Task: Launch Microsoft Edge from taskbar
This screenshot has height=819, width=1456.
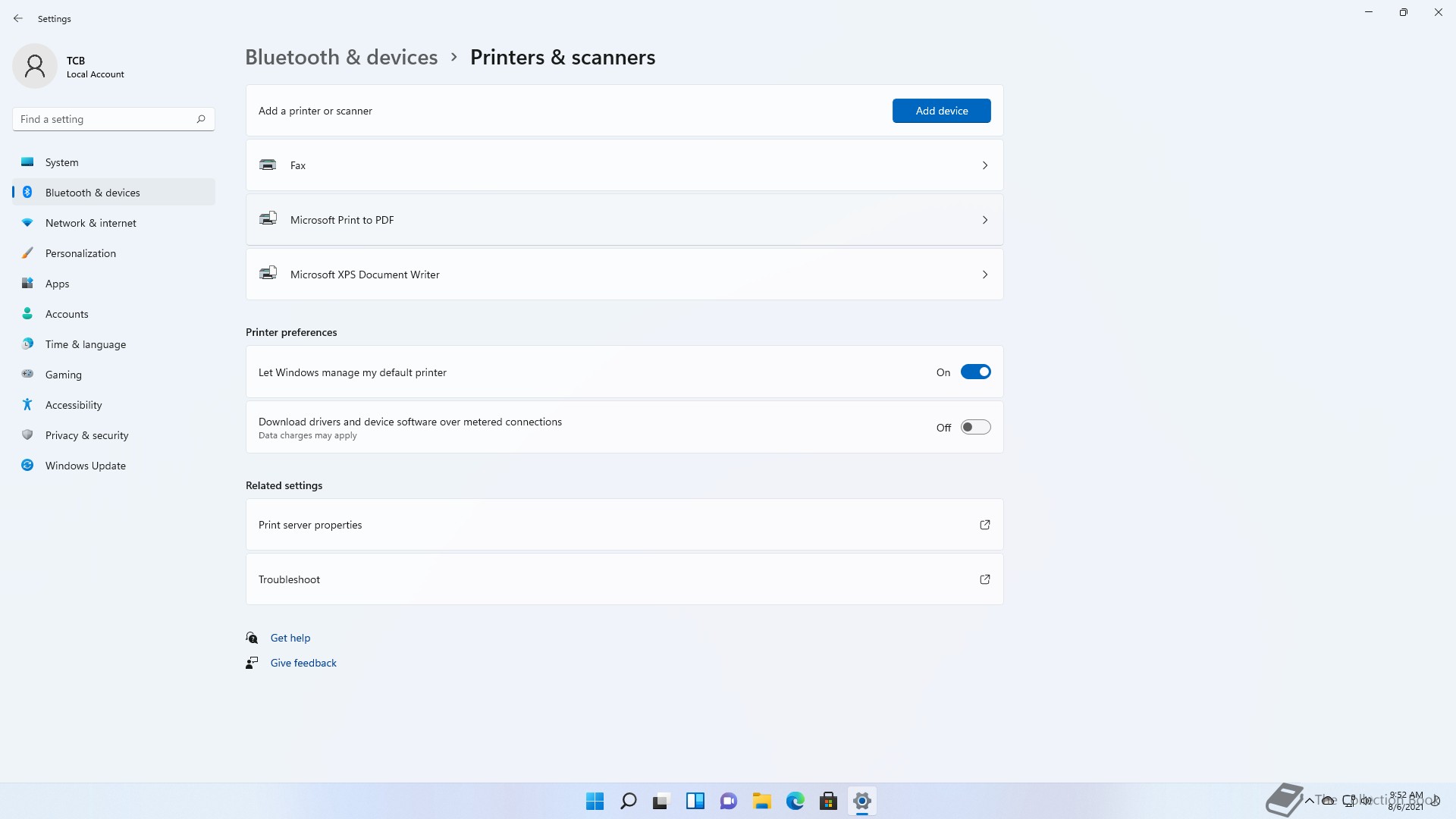Action: pos(795,801)
